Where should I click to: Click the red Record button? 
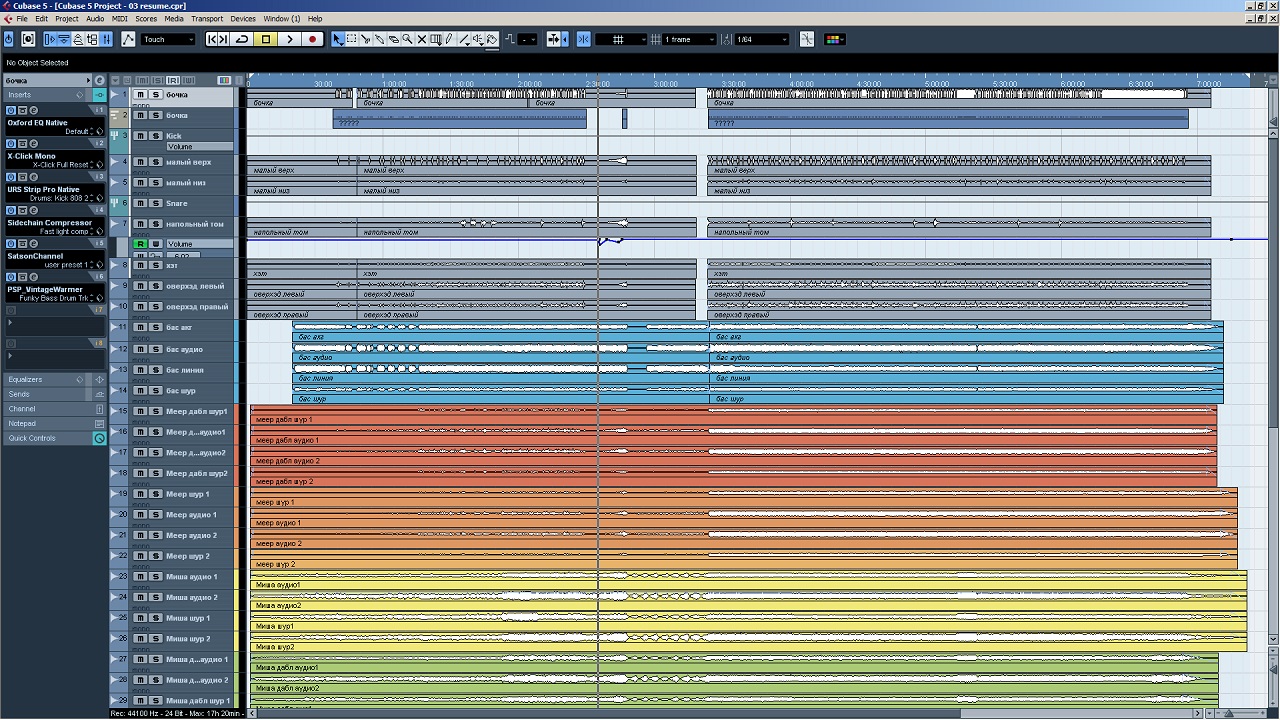point(312,39)
